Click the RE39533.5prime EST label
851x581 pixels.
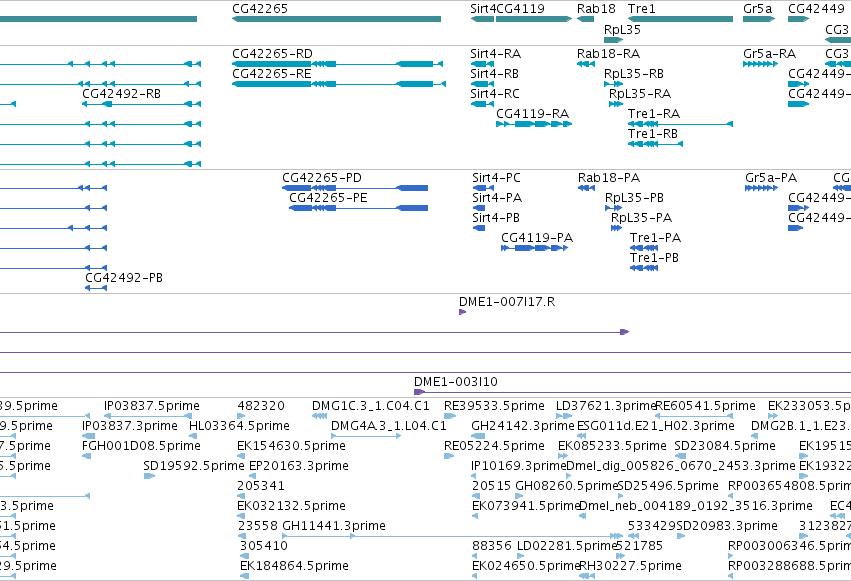tap(494, 406)
